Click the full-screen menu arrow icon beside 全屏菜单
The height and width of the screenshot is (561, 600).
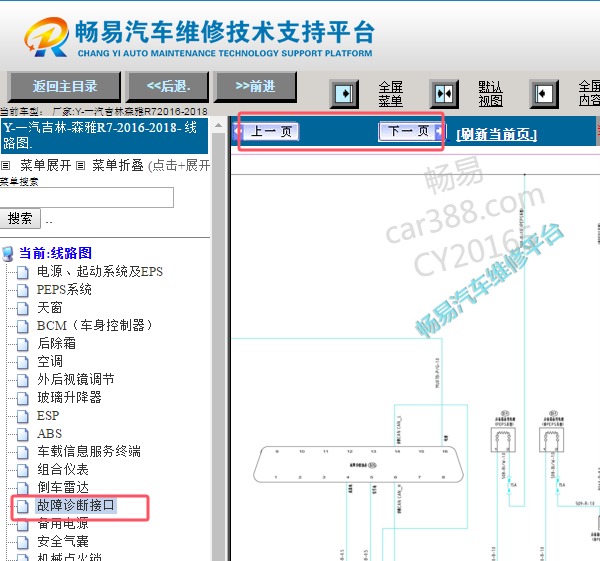coord(344,94)
